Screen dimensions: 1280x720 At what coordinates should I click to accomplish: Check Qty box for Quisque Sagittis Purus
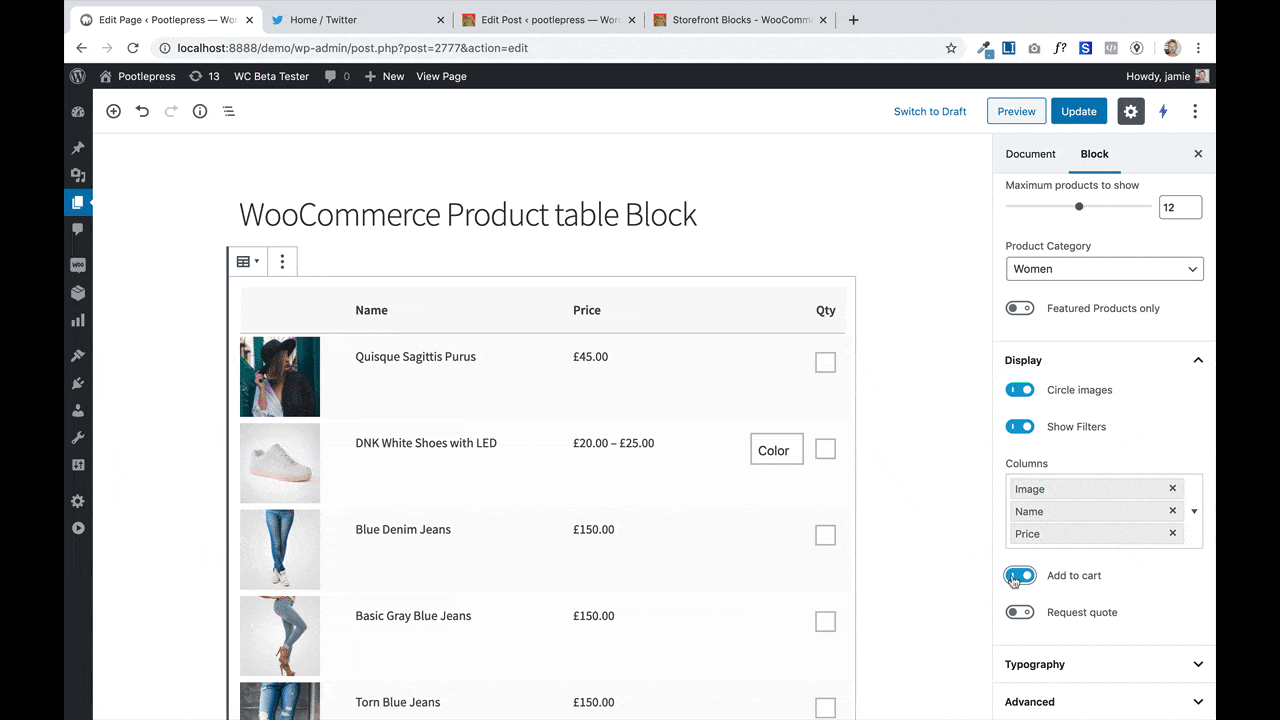coord(825,362)
